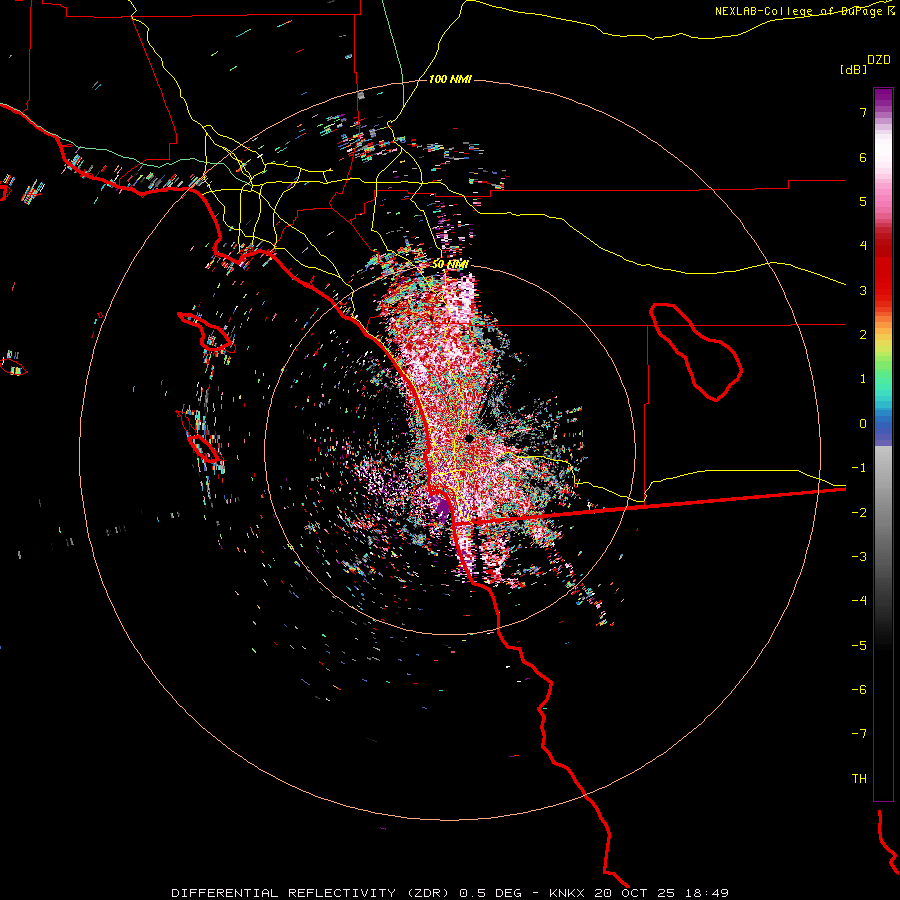The width and height of the screenshot is (900, 900).
Task: Click the 20 OCT 25 date text
Action: (637, 893)
